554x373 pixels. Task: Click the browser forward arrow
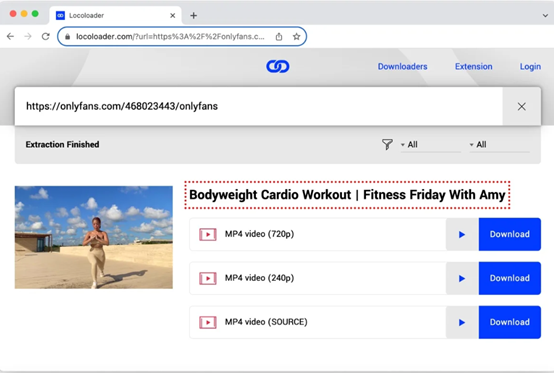[28, 36]
